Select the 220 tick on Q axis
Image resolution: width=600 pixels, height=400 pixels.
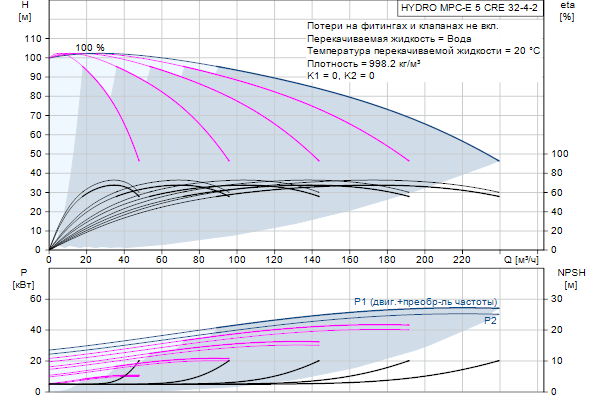(x=462, y=259)
